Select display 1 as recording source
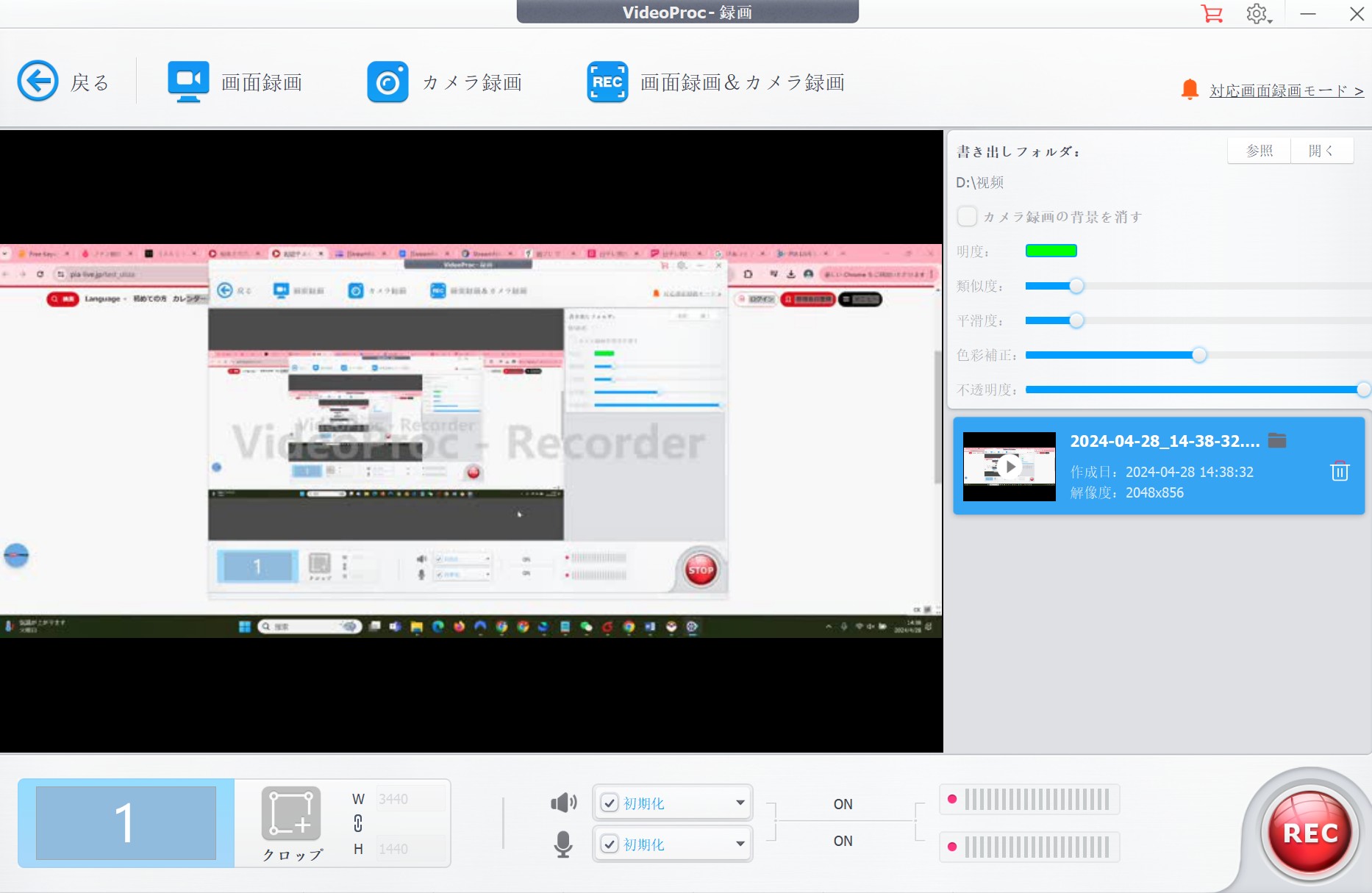 [126, 823]
